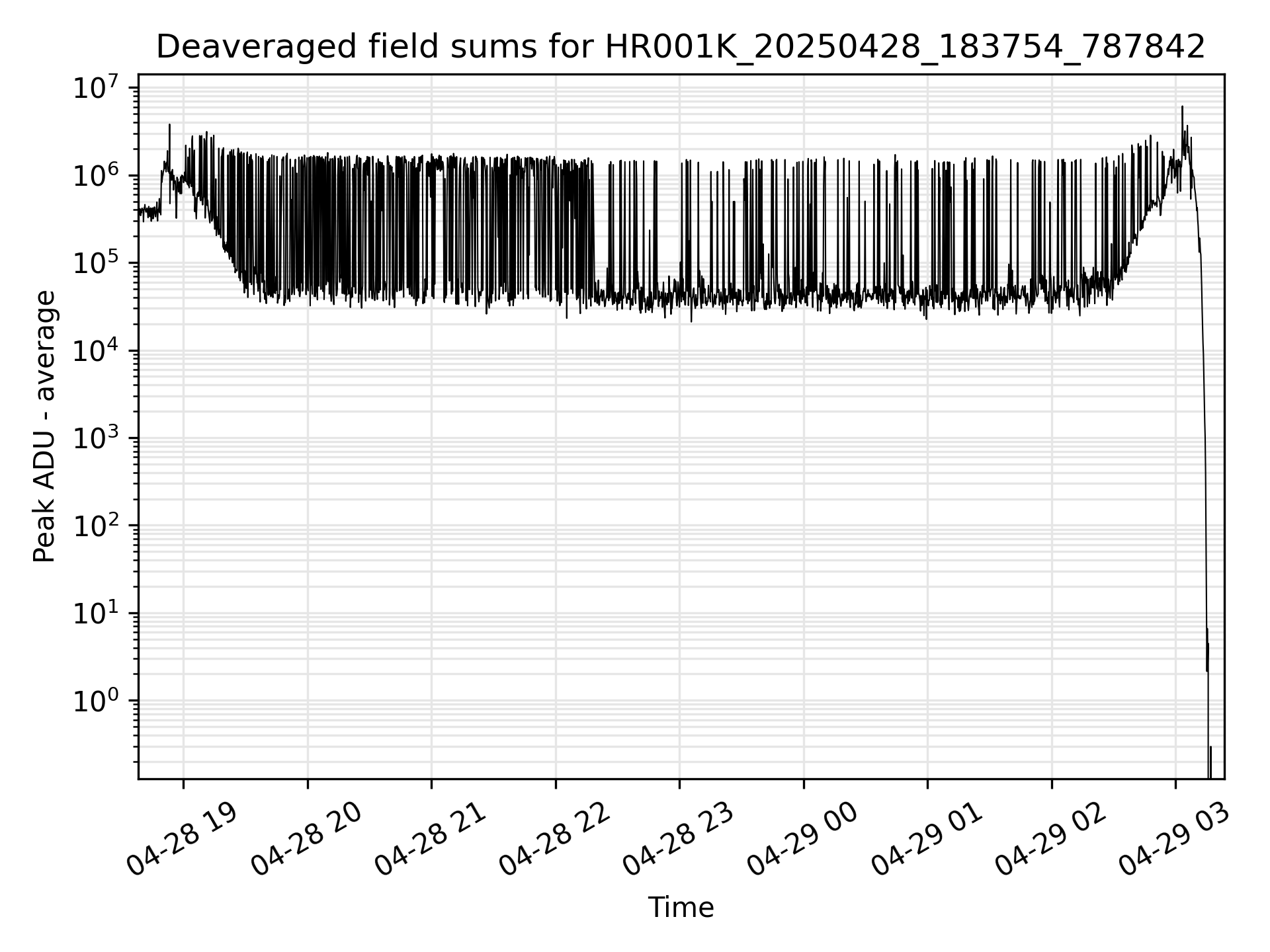Click the plot title starting 'Deaveraged field sums'
Viewport: 1270px width, 952px height.
click(681, 47)
